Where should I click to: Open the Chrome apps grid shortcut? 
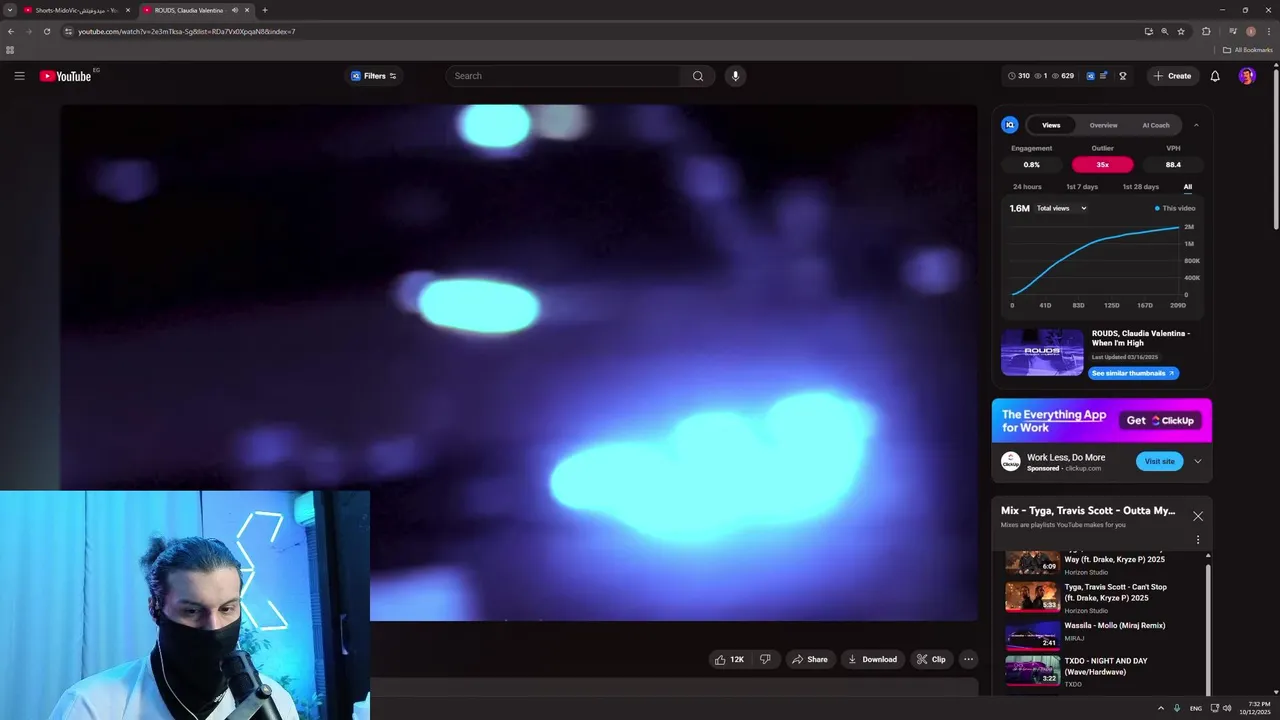(10, 50)
